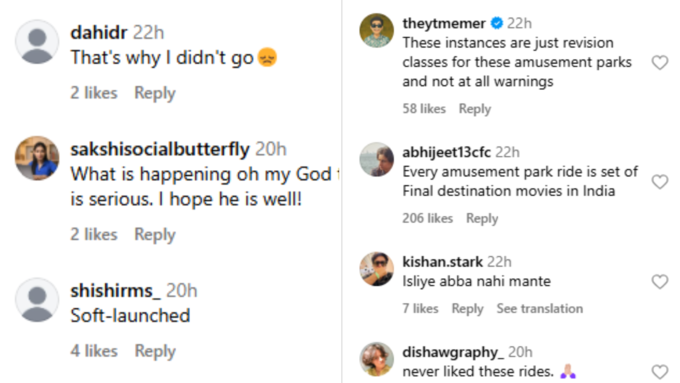
Task: View the 206 likes on abhijeet13cfc's comment
Action: pyautogui.click(x=427, y=218)
